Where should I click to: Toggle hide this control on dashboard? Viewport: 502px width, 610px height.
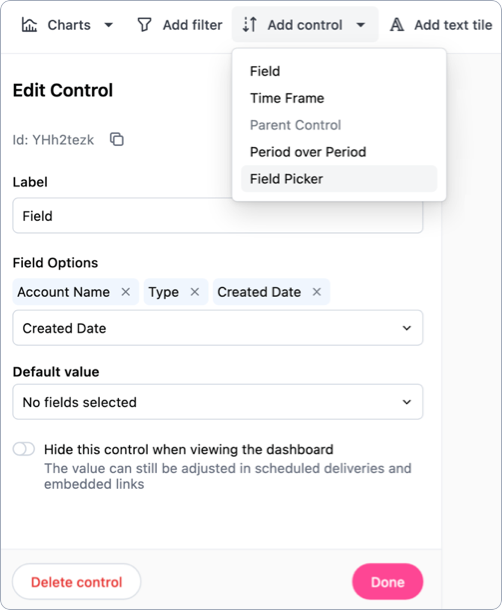point(24,449)
